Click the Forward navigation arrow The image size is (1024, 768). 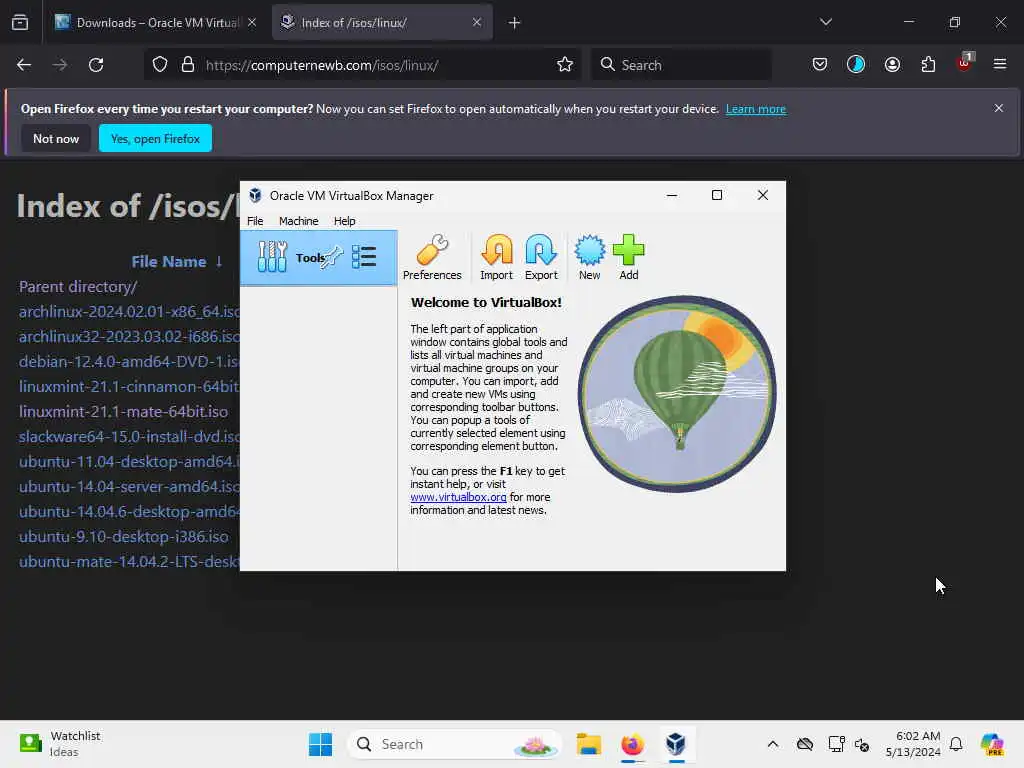tap(60, 65)
